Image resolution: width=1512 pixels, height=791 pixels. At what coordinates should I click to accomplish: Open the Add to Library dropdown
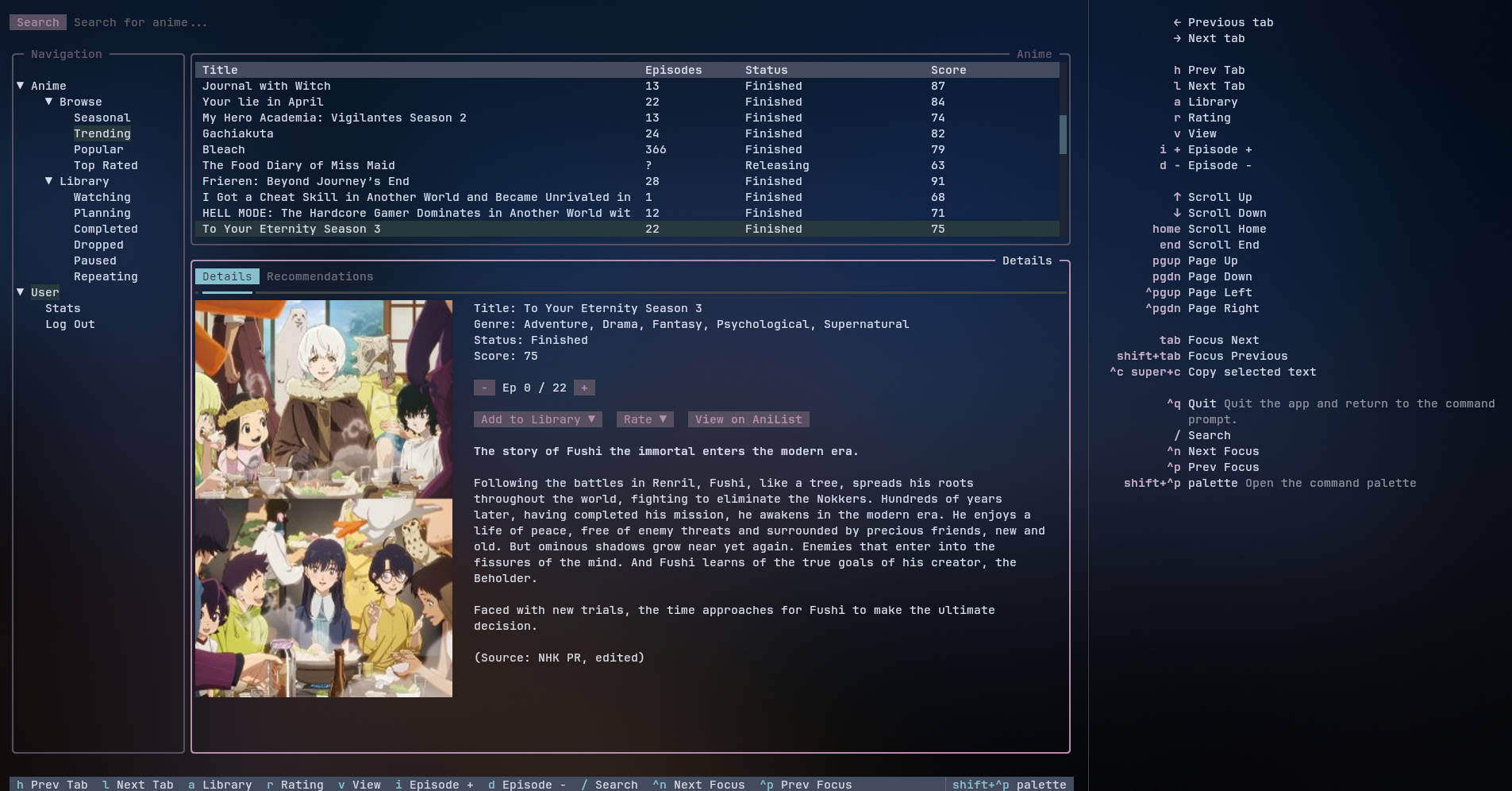point(537,419)
